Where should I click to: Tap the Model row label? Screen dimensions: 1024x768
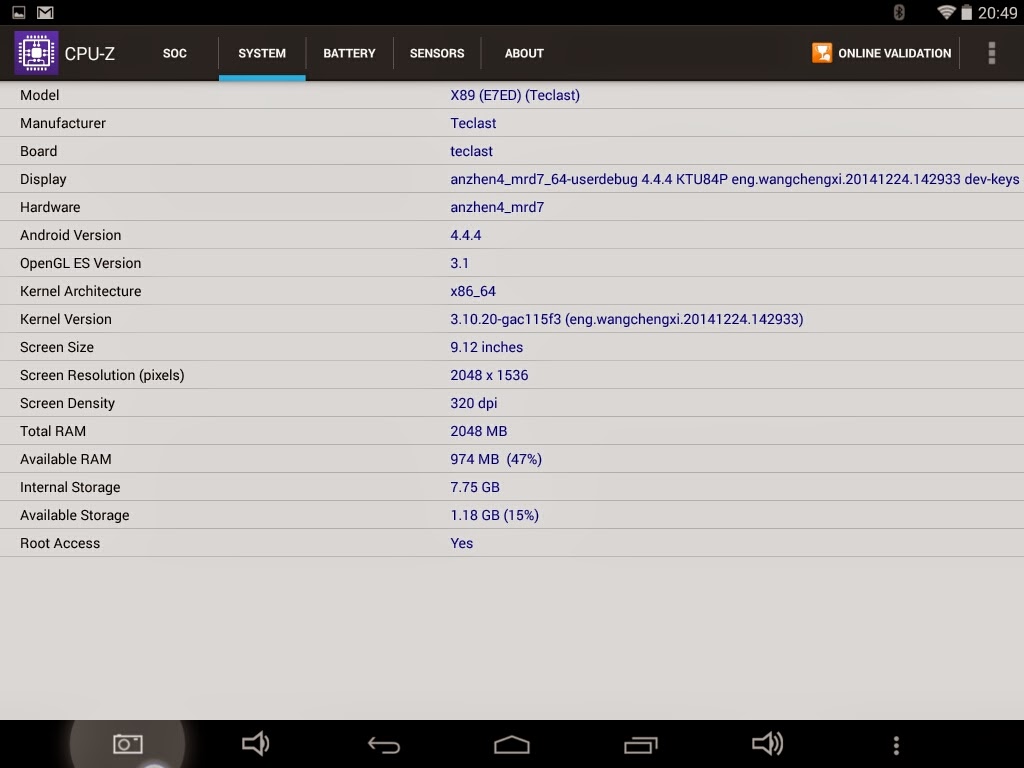point(39,95)
